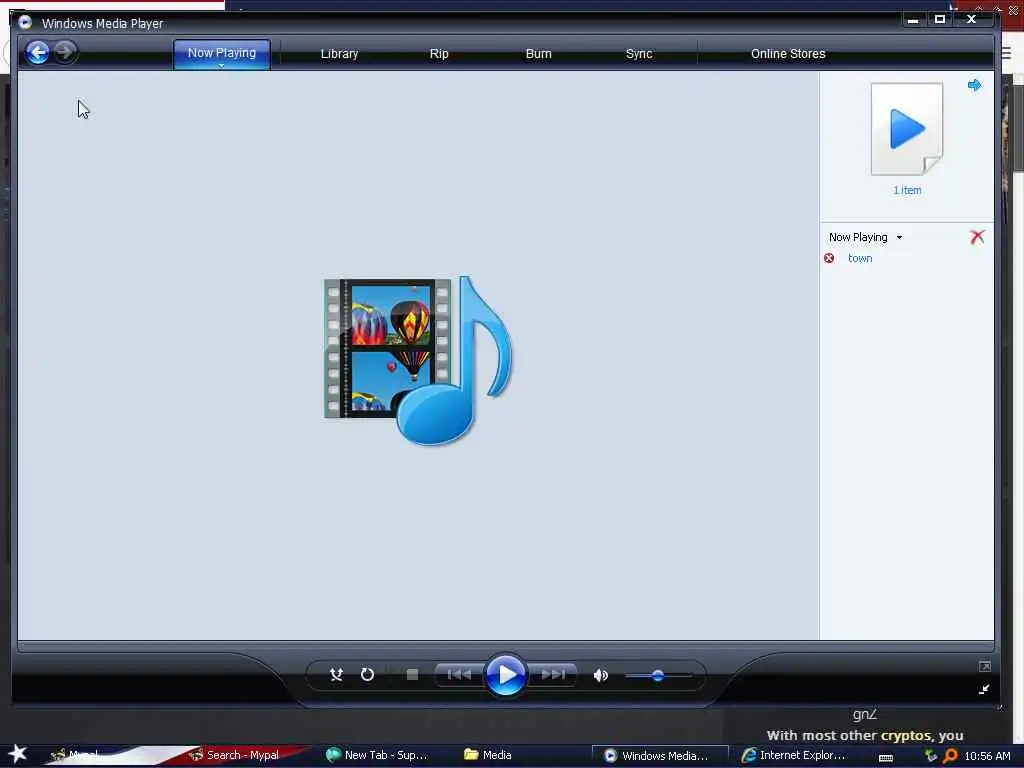
Task: Click the video and music note artwork
Action: click(x=418, y=360)
